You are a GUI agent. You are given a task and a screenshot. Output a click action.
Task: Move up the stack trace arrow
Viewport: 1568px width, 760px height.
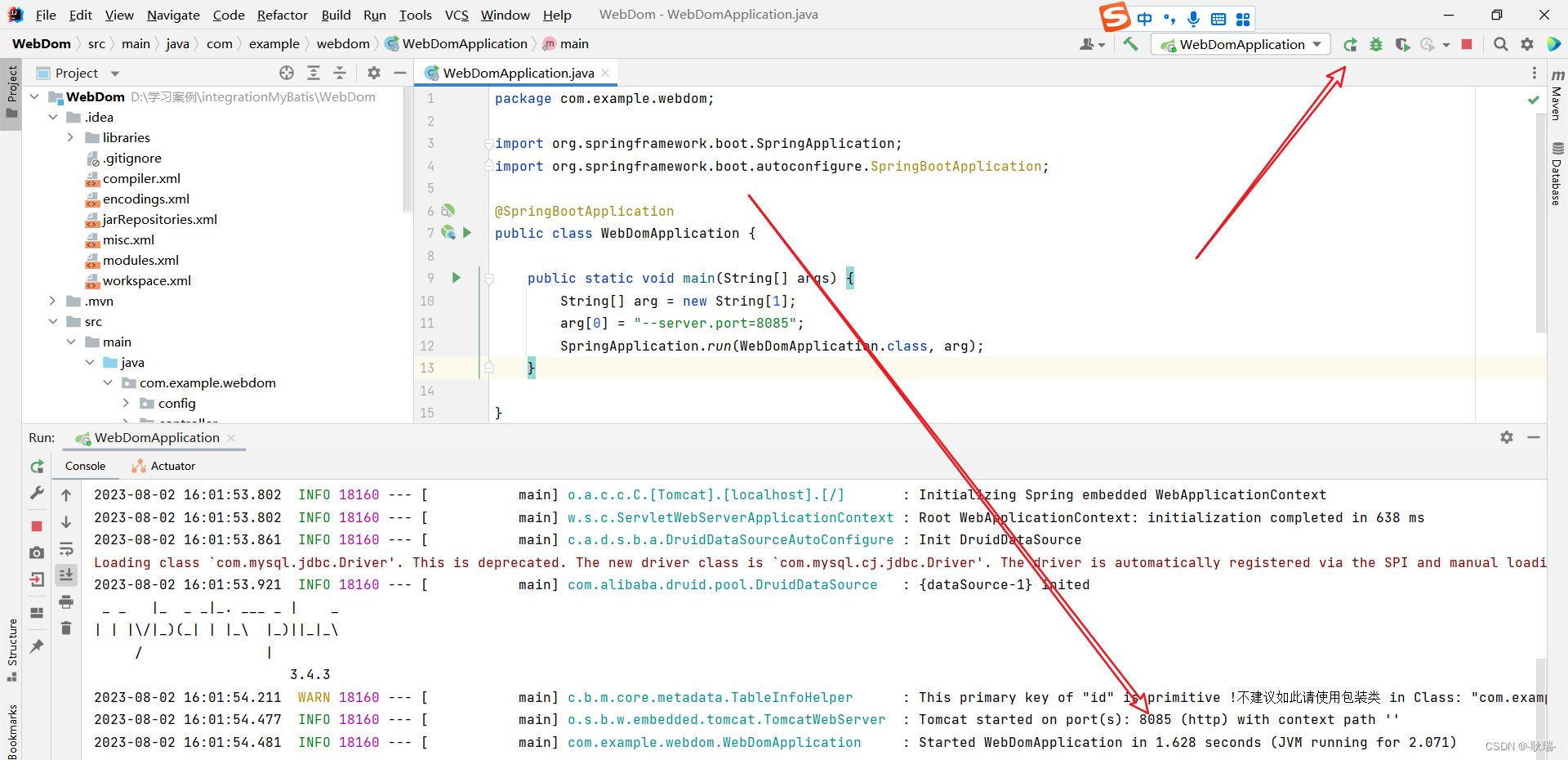click(66, 494)
